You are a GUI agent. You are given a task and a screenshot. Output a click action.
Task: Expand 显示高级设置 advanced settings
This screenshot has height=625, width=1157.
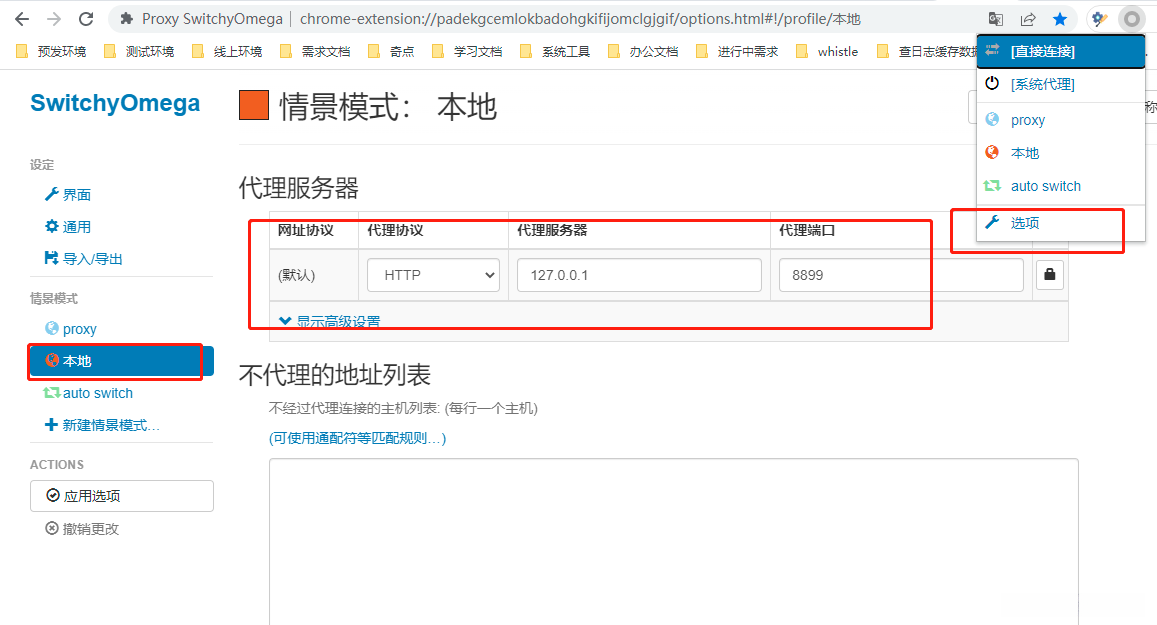[330, 321]
